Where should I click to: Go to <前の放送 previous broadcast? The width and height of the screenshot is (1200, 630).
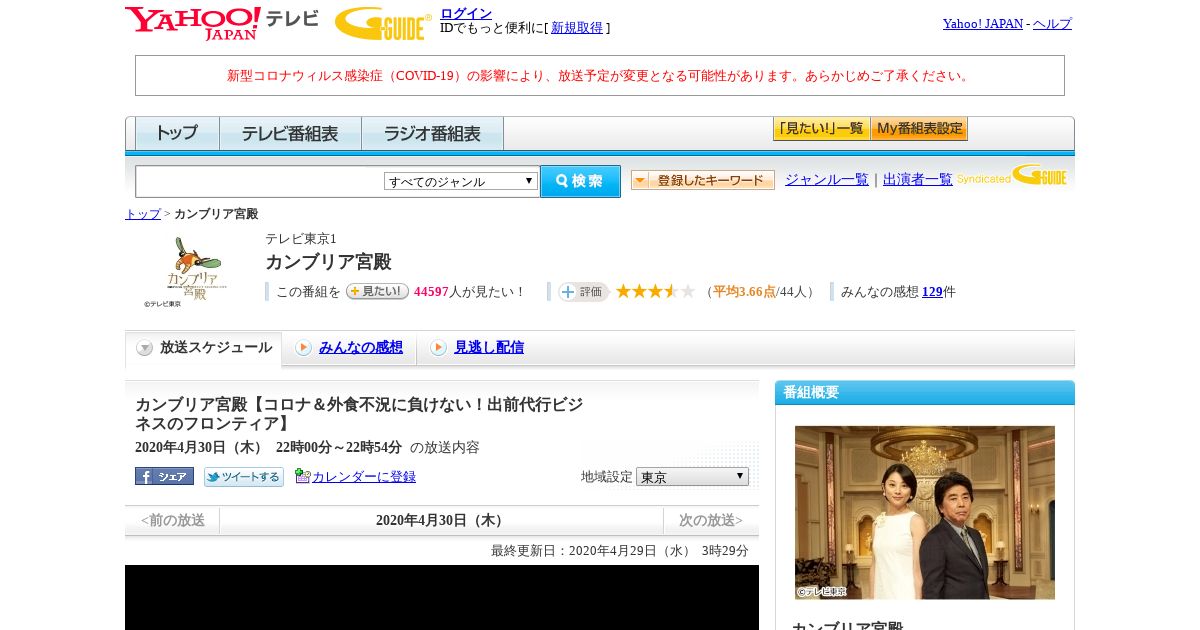coord(172,520)
